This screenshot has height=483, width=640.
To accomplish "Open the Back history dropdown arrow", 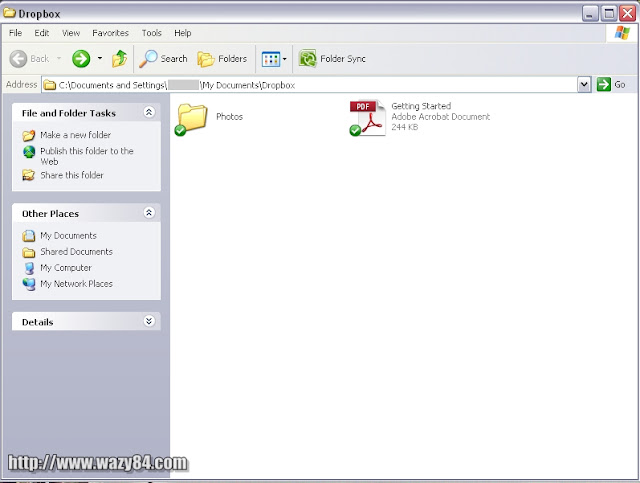I will pos(59,58).
